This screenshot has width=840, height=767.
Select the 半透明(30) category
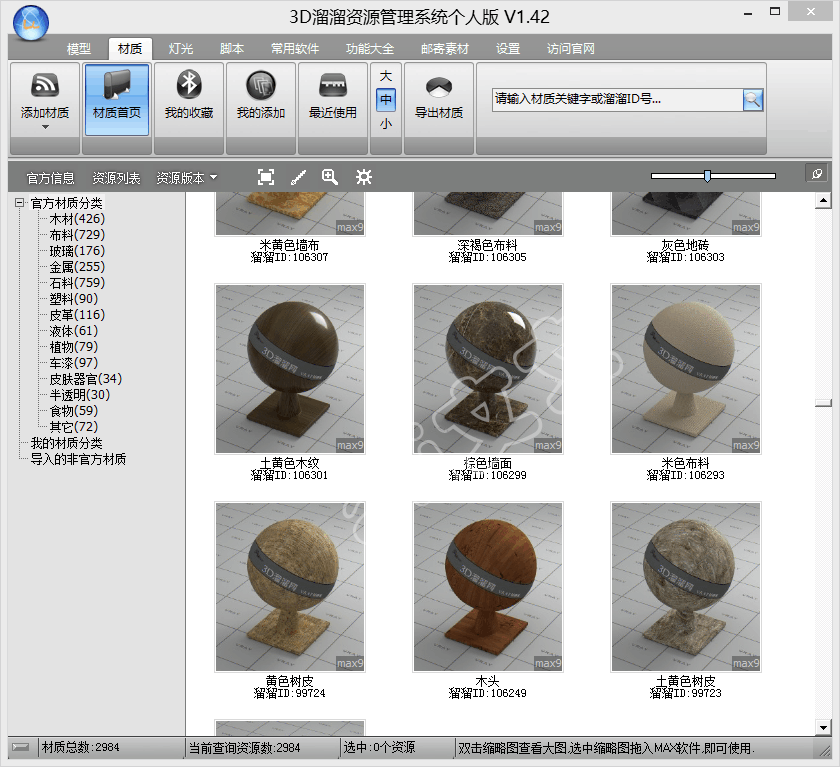tap(80, 395)
